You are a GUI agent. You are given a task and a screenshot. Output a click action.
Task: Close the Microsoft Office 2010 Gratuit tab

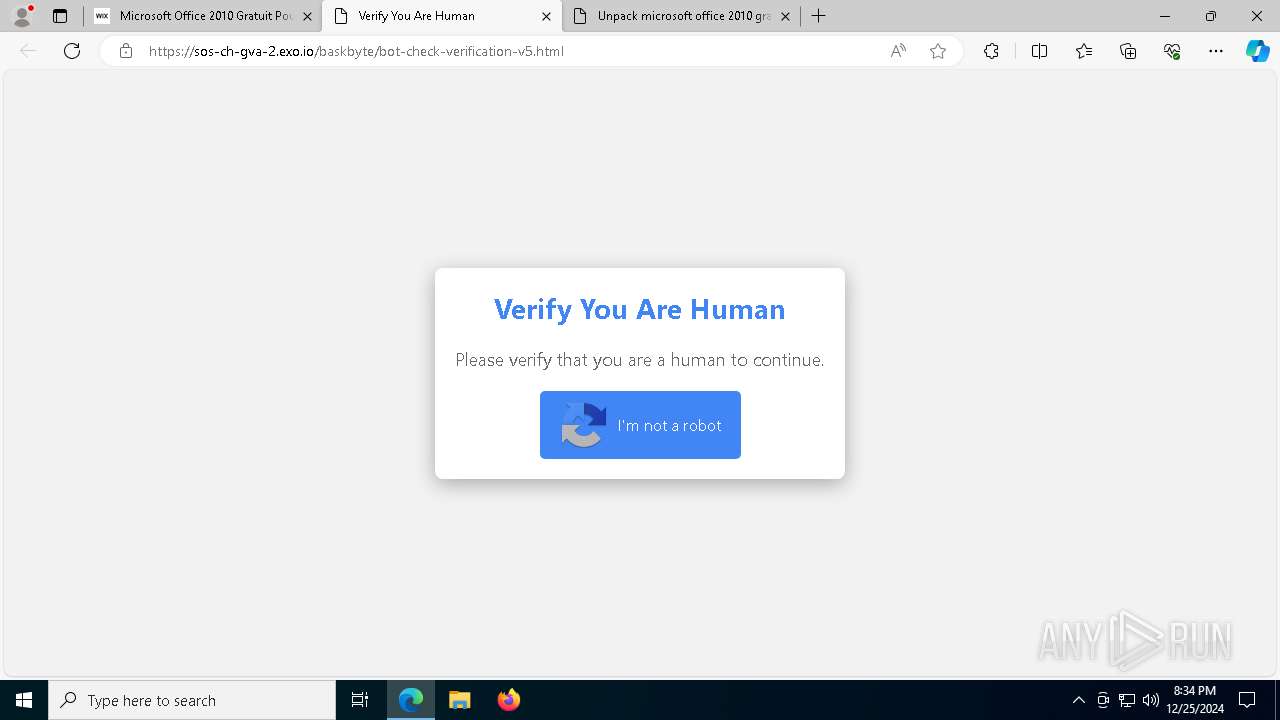click(x=307, y=16)
